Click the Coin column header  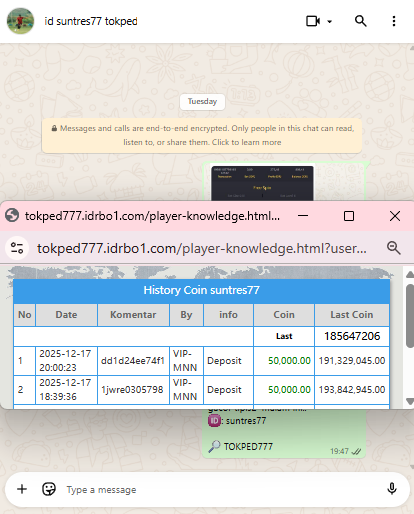(x=284, y=315)
